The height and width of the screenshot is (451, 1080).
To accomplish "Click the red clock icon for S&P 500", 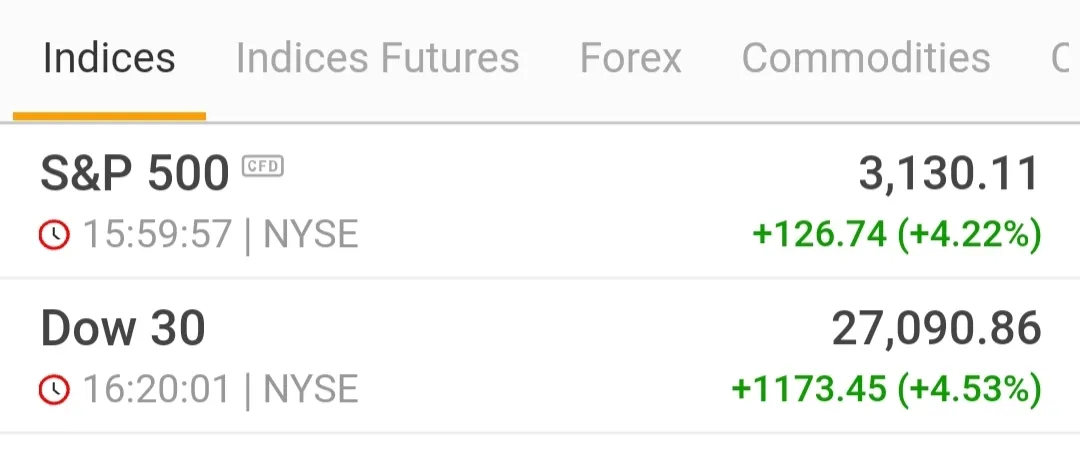I will point(54,235).
